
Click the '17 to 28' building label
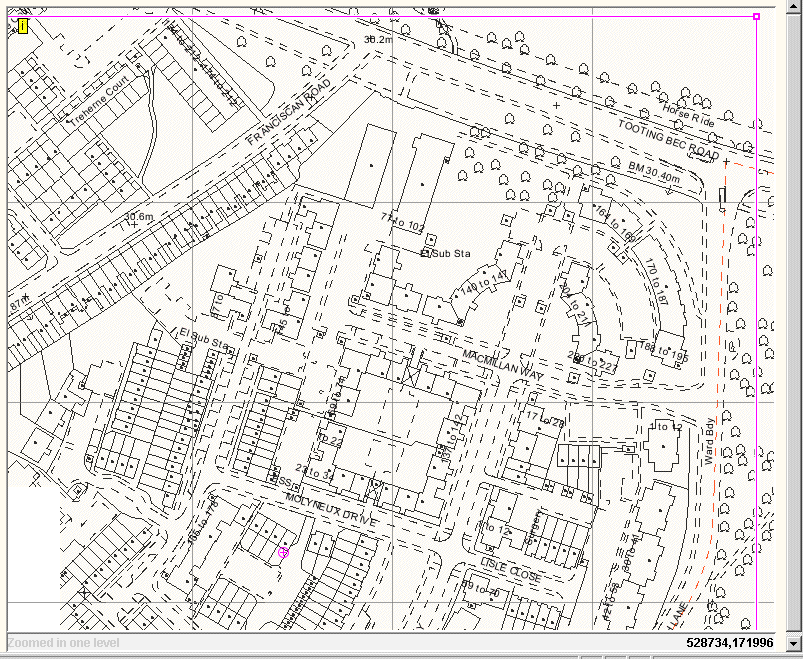click(x=545, y=419)
